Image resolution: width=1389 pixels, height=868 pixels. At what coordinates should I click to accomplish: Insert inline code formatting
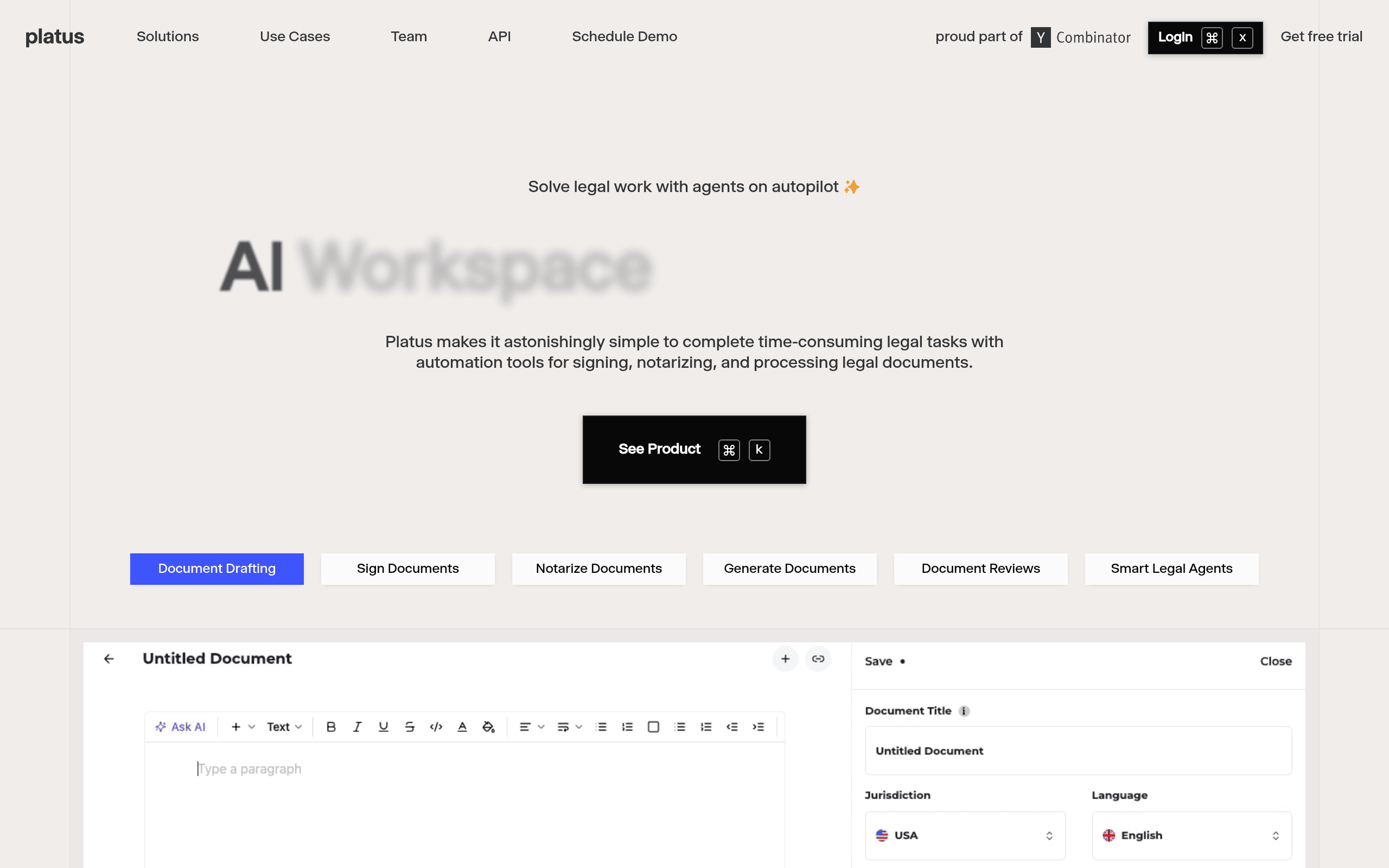[x=436, y=727]
